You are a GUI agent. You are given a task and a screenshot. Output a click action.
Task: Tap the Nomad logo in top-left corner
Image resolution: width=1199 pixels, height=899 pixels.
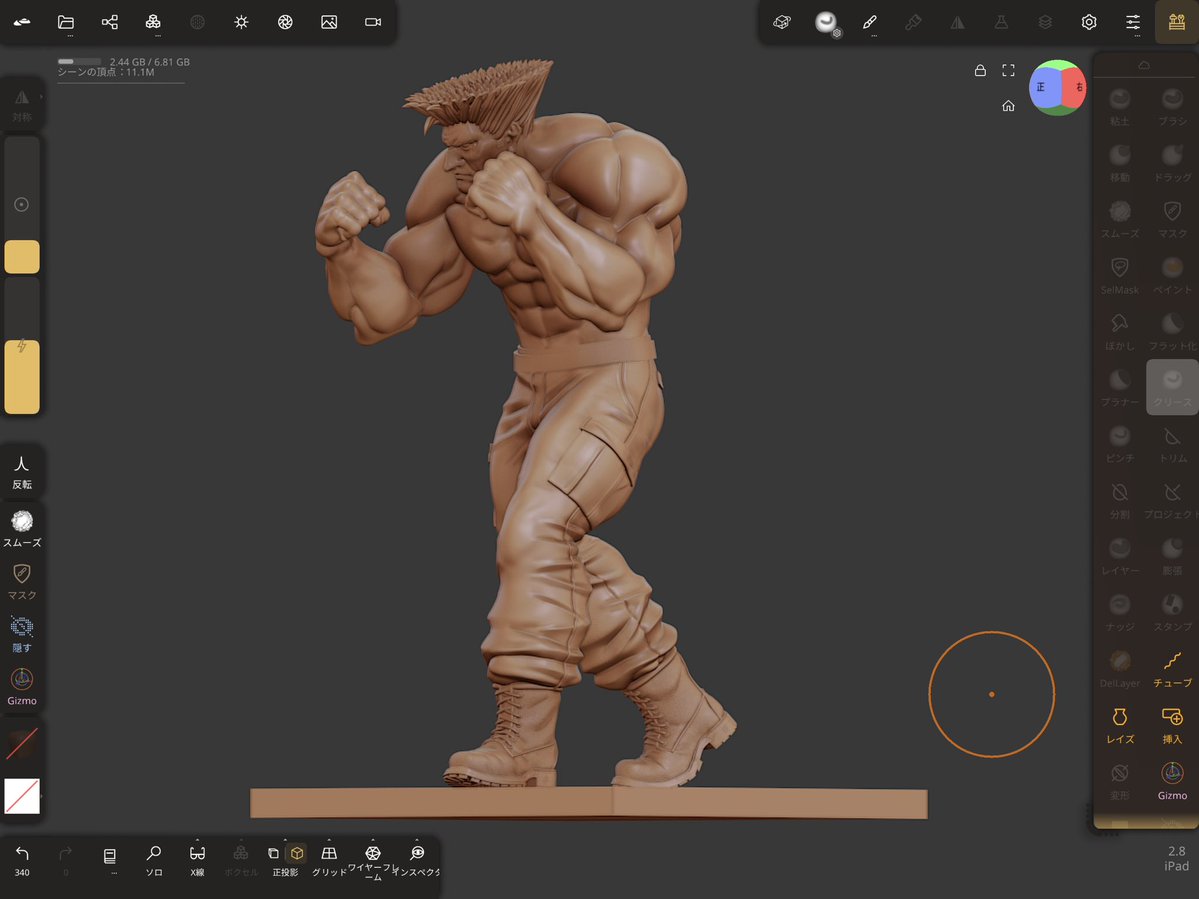[22, 22]
